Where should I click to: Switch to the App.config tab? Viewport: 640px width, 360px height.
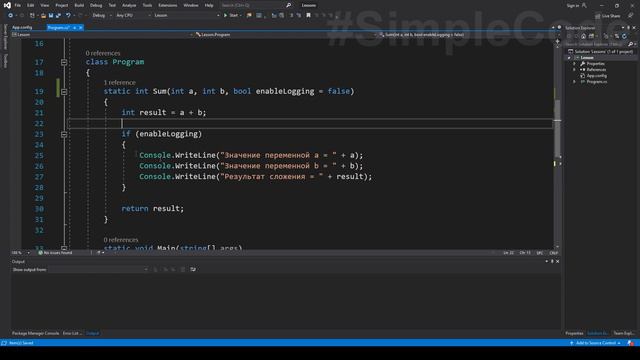(22, 27)
